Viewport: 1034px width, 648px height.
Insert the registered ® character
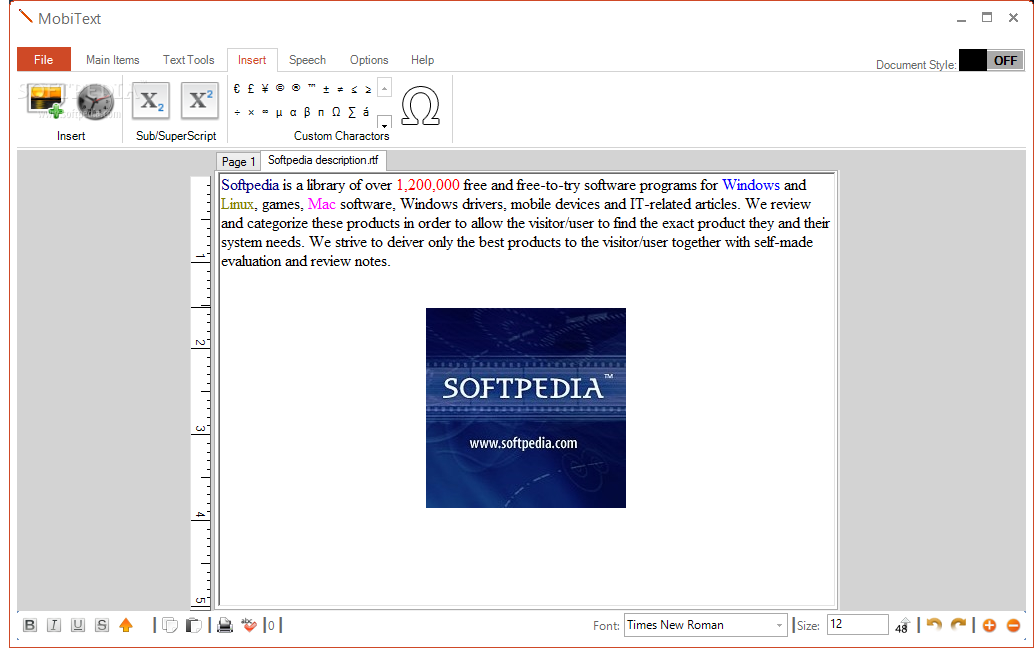click(x=296, y=88)
